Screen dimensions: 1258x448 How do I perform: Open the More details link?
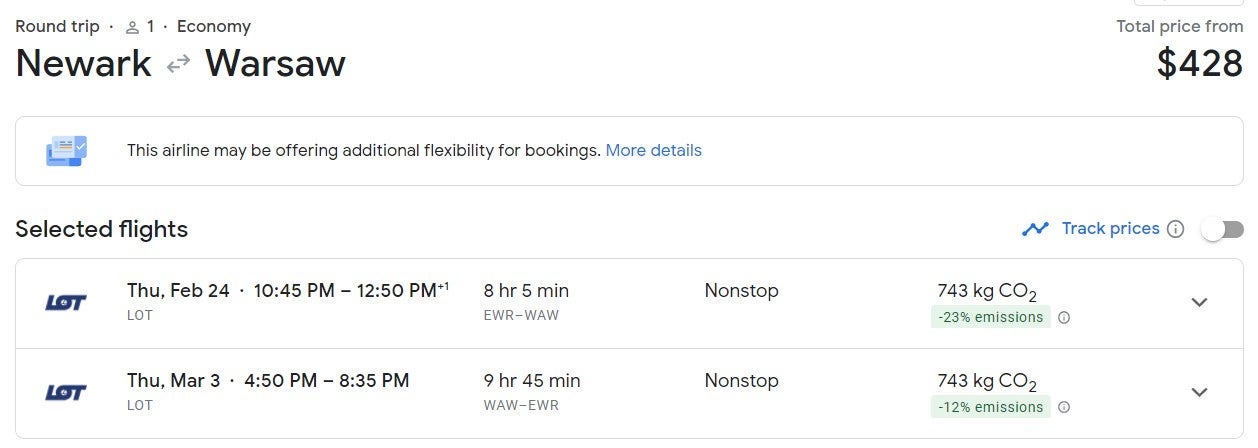pos(653,151)
